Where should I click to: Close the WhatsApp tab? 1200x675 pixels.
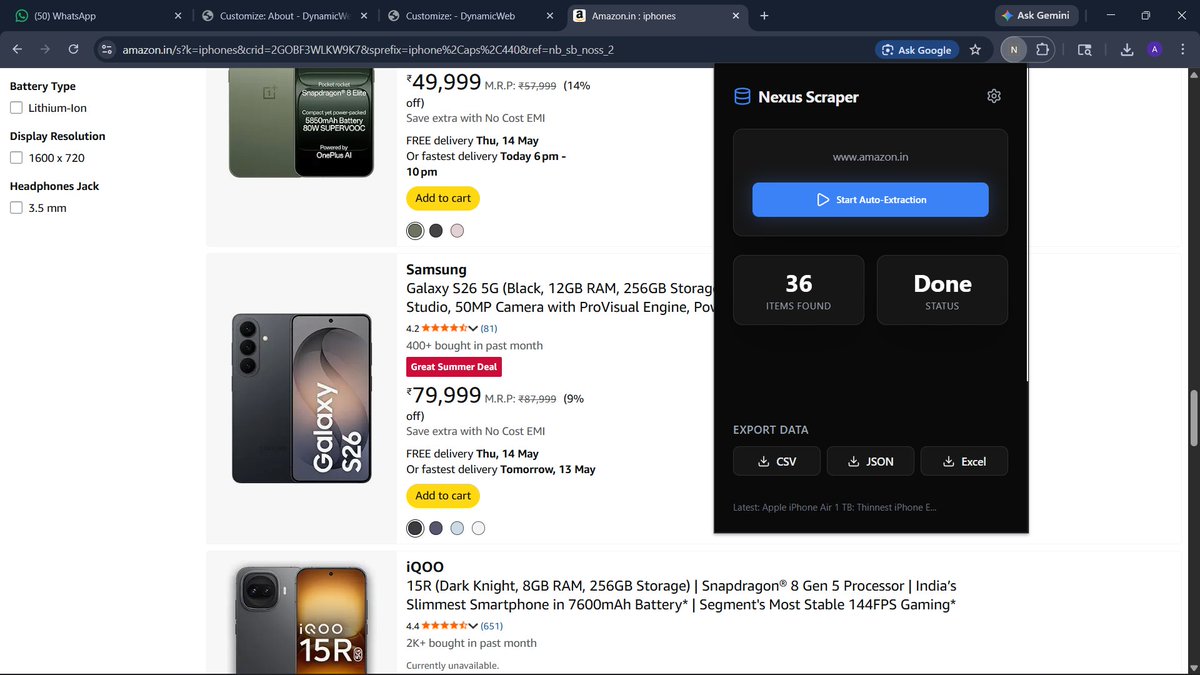coord(178,16)
